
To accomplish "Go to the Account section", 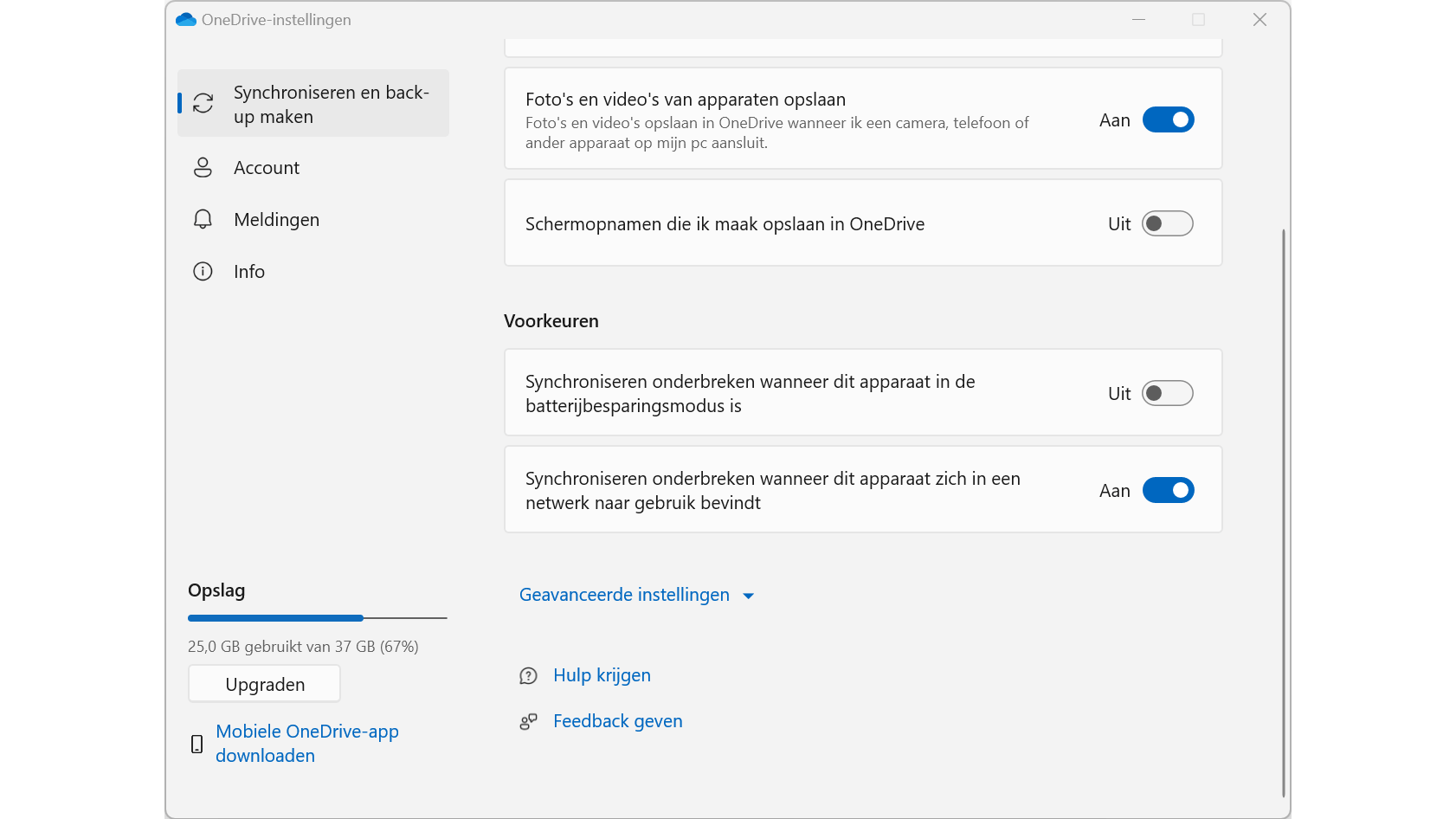I will point(313,167).
